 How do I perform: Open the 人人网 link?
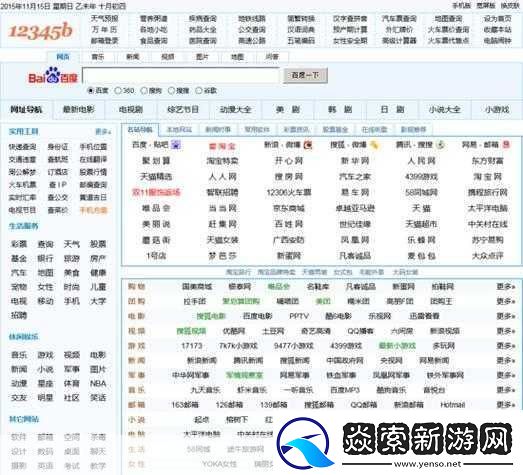(222, 176)
